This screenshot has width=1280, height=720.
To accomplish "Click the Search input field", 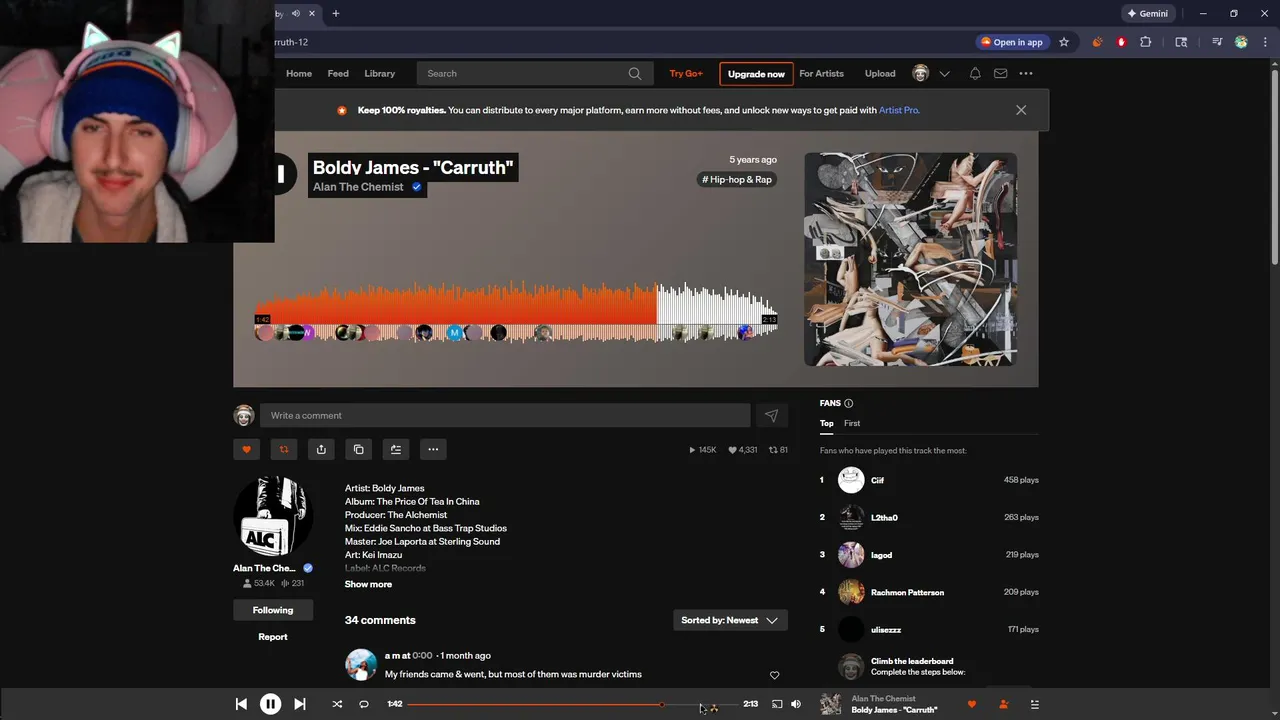I will [535, 73].
